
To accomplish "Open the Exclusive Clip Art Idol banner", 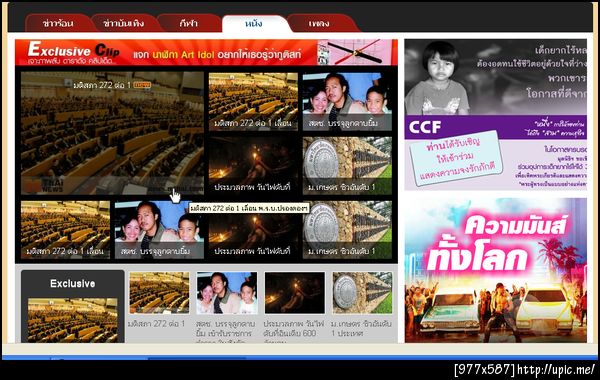I will [x=206, y=52].
